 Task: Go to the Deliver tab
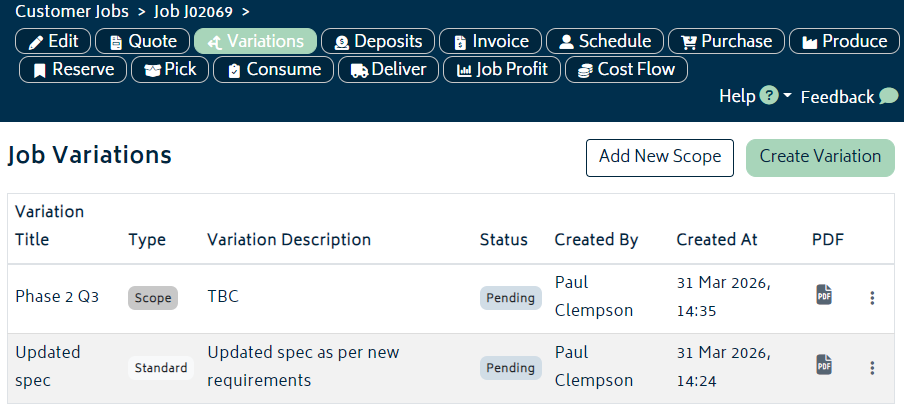point(388,69)
